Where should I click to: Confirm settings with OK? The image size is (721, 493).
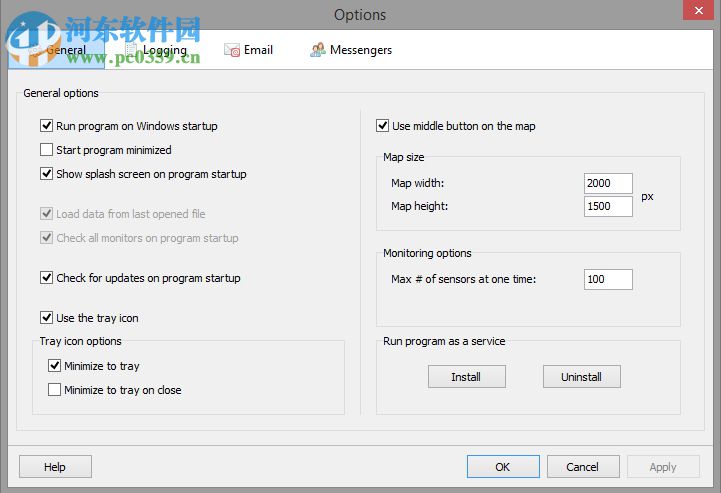click(503, 467)
